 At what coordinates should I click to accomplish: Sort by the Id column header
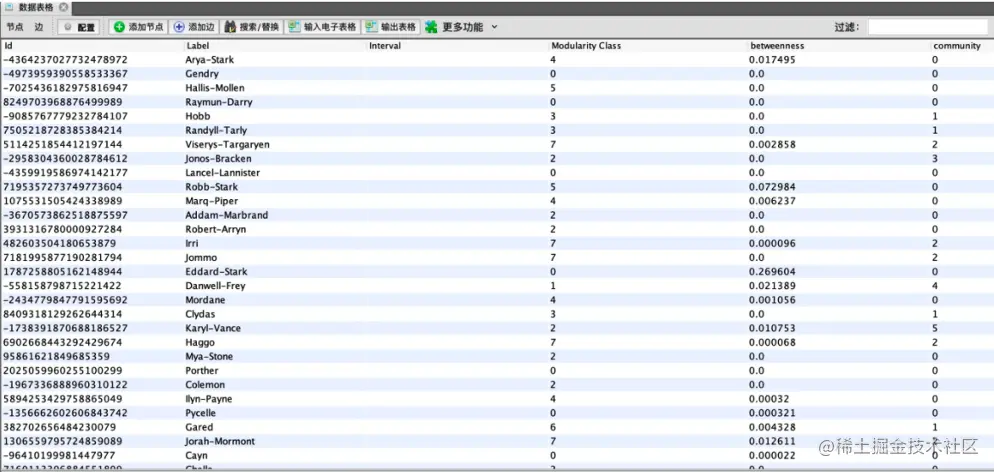[x=93, y=46]
